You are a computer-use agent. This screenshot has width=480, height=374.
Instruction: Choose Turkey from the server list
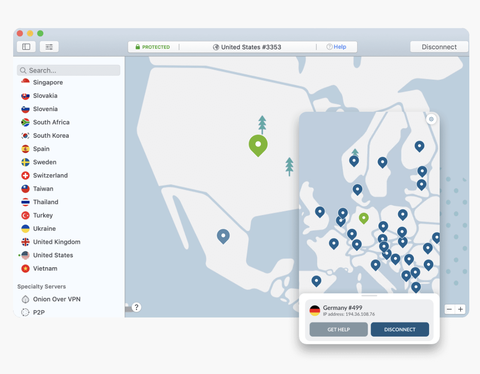[43, 215]
